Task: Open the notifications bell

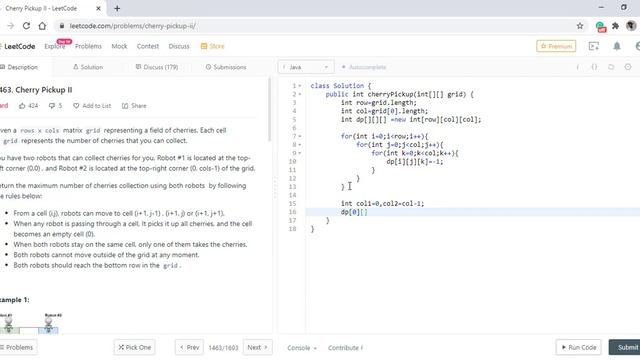Action: [x=617, y=46]
